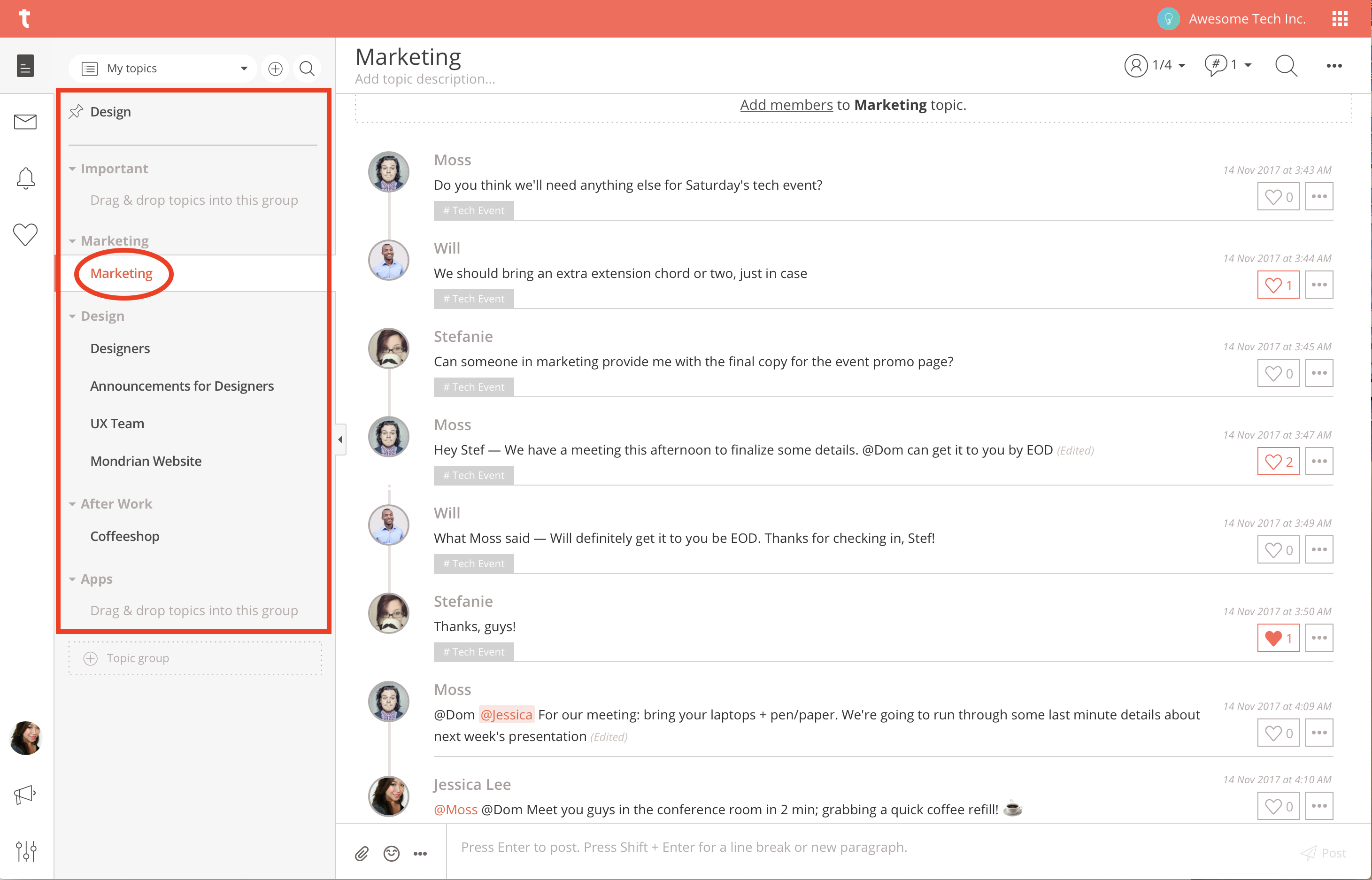The height and width of the screenshot is (880, 1372).
Task: Click the @Jessica mention
Action: [506, 714]
